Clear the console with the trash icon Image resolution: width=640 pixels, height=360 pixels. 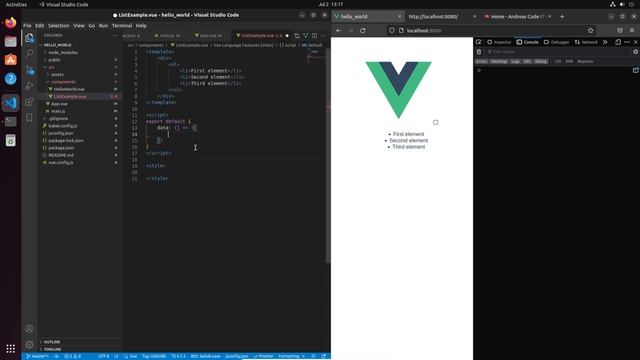click(x=479, y=52)
